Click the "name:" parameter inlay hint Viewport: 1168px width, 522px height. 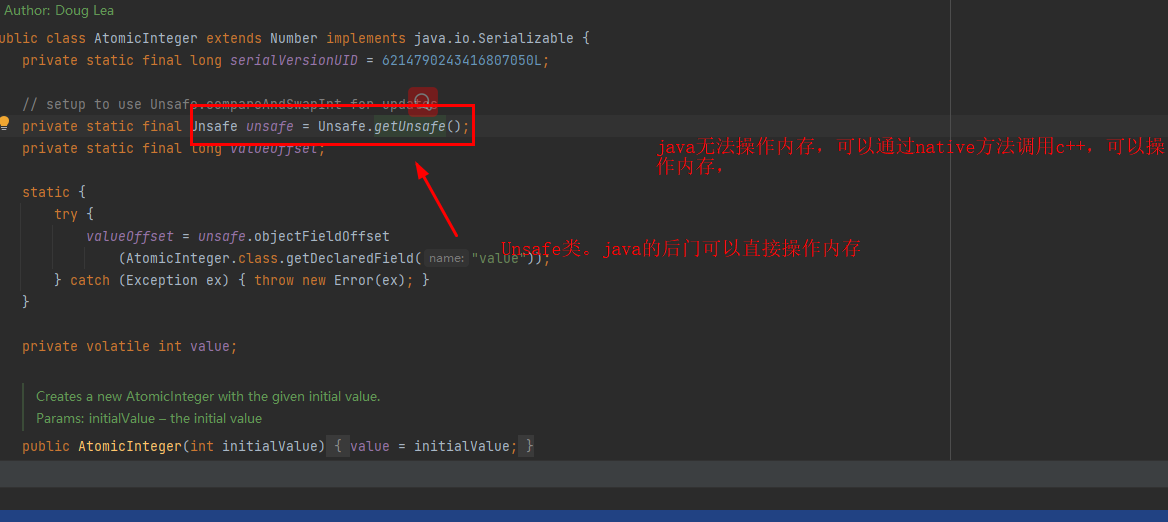click(x=447, y=258)
